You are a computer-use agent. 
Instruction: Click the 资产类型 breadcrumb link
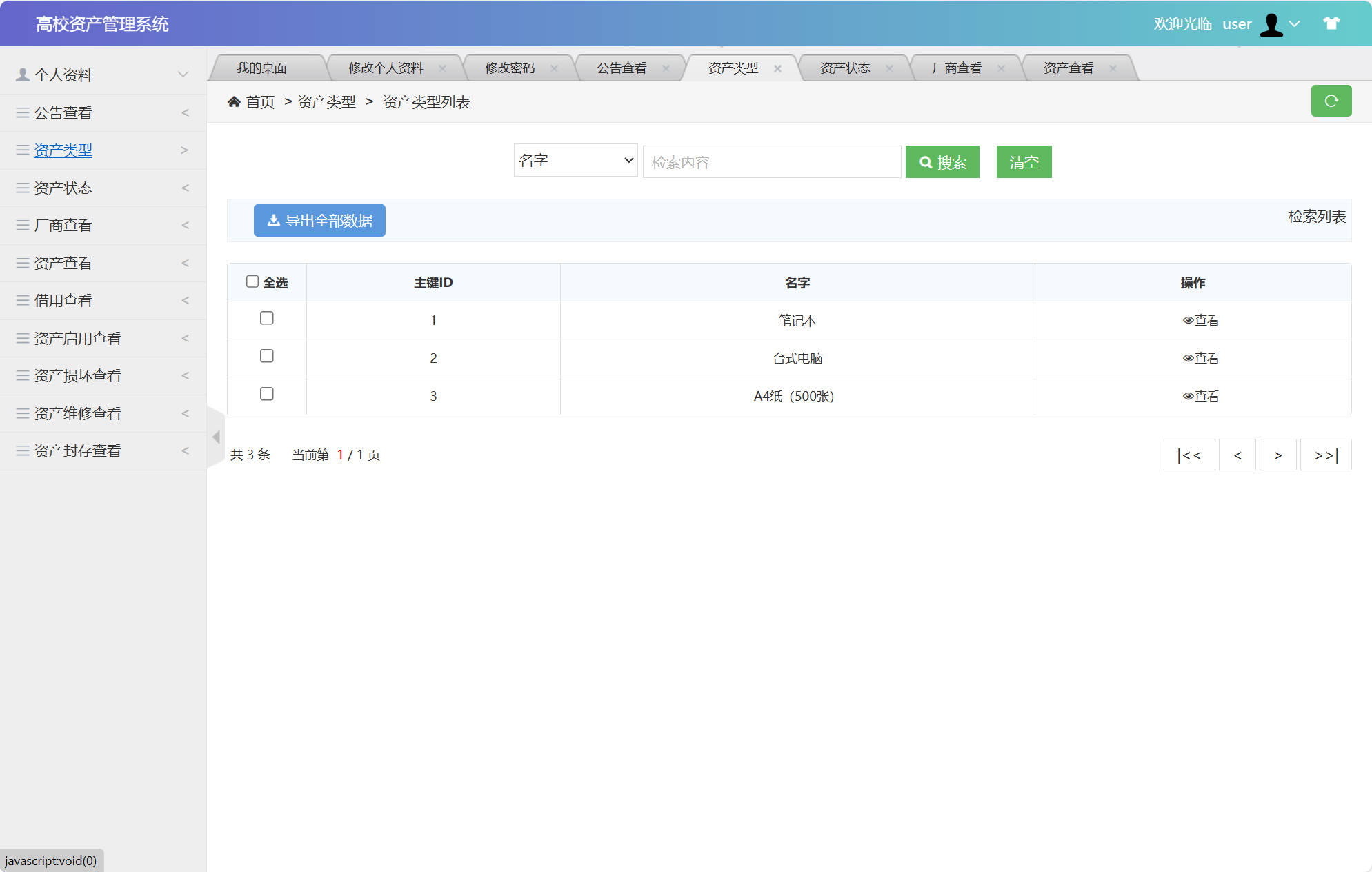[x=326, y=101]
